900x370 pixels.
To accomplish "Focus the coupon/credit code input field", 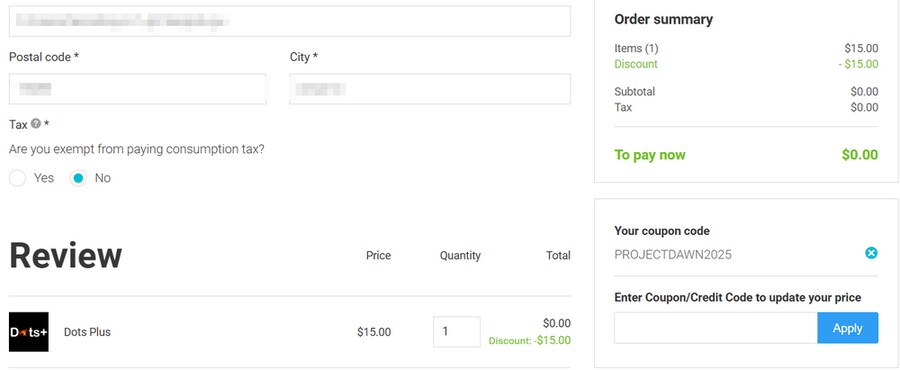I will (x=716, y=328).
